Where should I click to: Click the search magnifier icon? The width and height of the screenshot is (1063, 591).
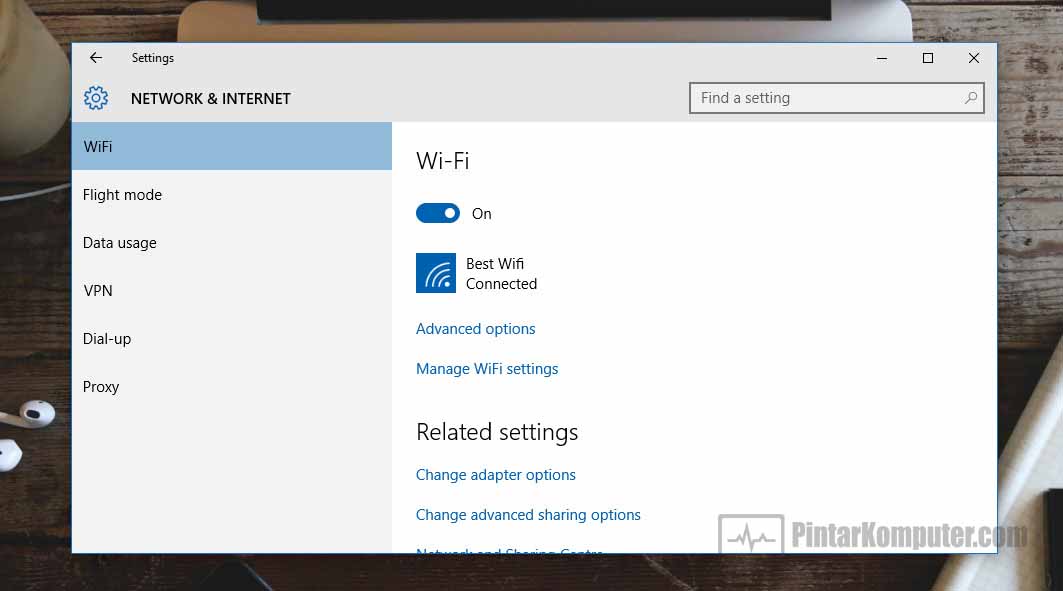click(971, 98)
